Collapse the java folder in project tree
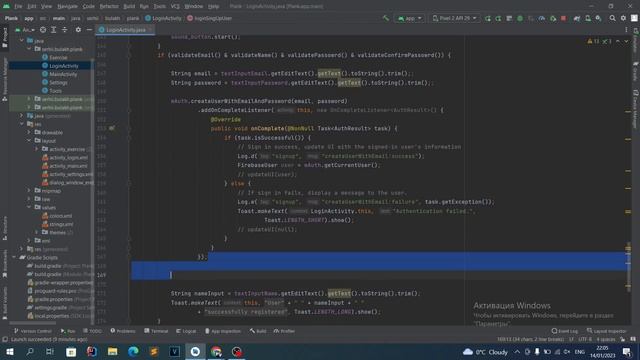This screenshot has width=640, height=360. [x=22, y=41]
